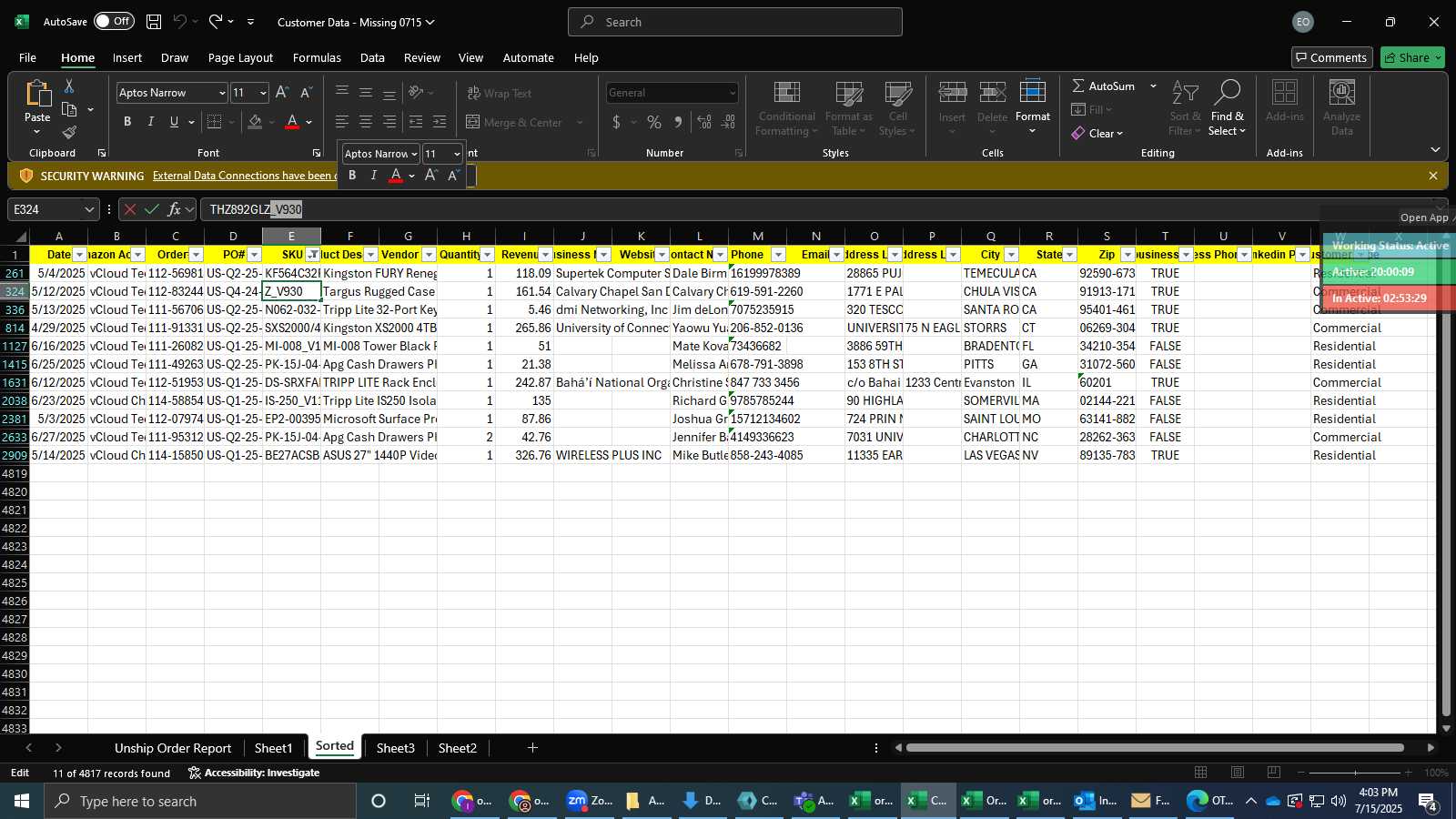1456x819 pixels.
Task: Click the Enter checkmark beside formula bar
Action: [152, 209]
